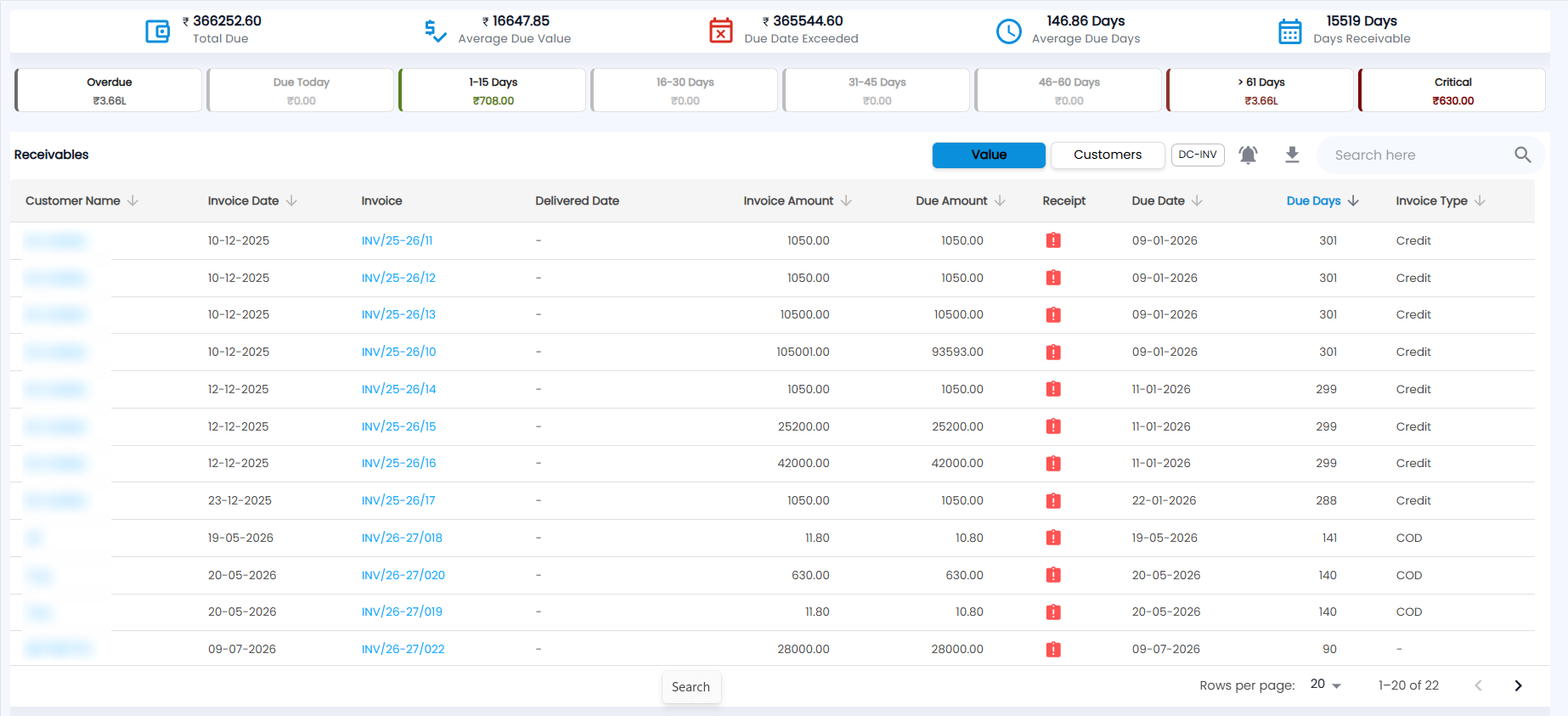Filter by 46-60 Days card
The height and width of the screenshot is (716, 1568).
(1069, 90)
